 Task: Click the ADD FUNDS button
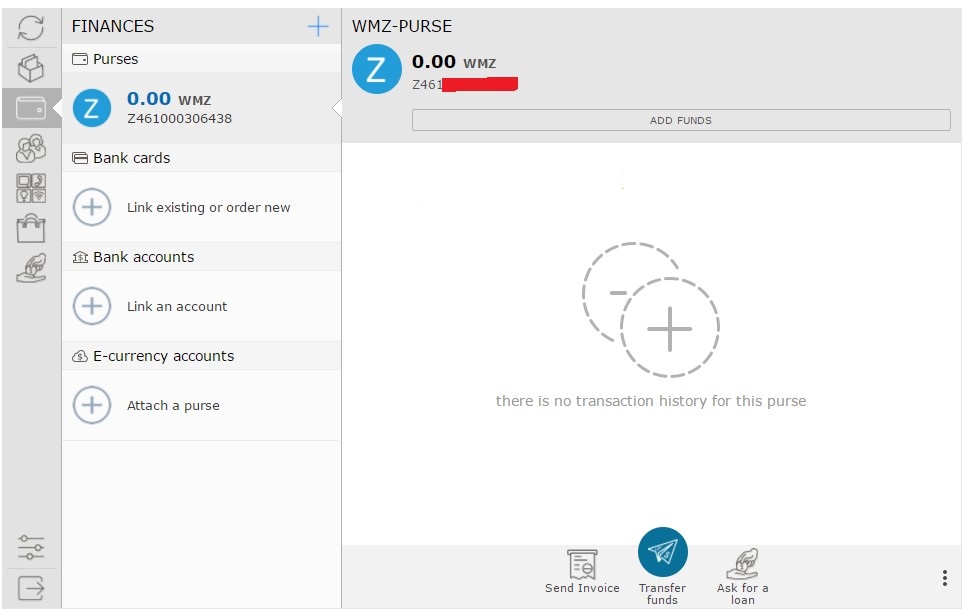[x=681, y=120]
